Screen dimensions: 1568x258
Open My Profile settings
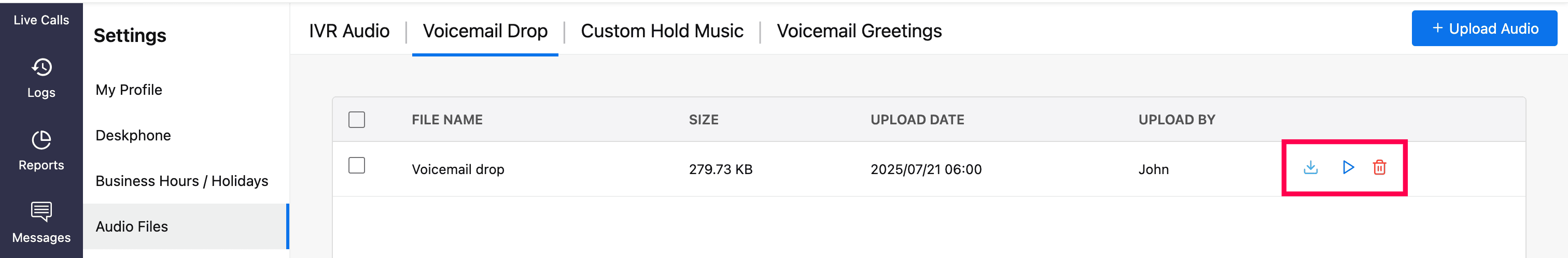click(x=129, y=90)
